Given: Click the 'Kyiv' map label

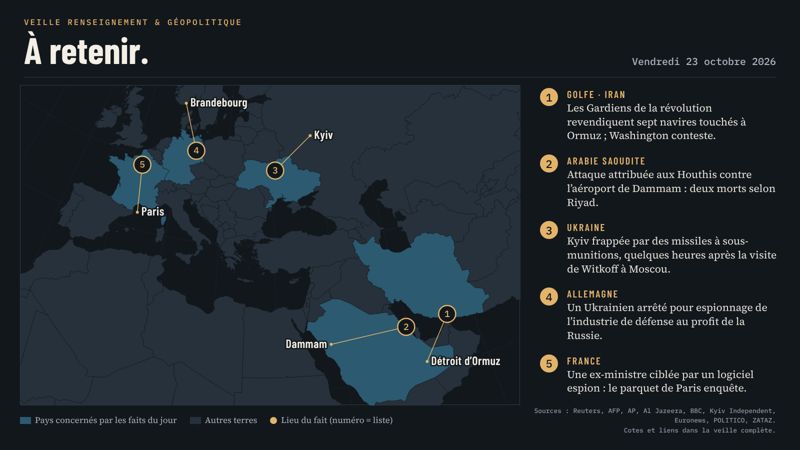Looking at the screenshot, I should (323, 135).
